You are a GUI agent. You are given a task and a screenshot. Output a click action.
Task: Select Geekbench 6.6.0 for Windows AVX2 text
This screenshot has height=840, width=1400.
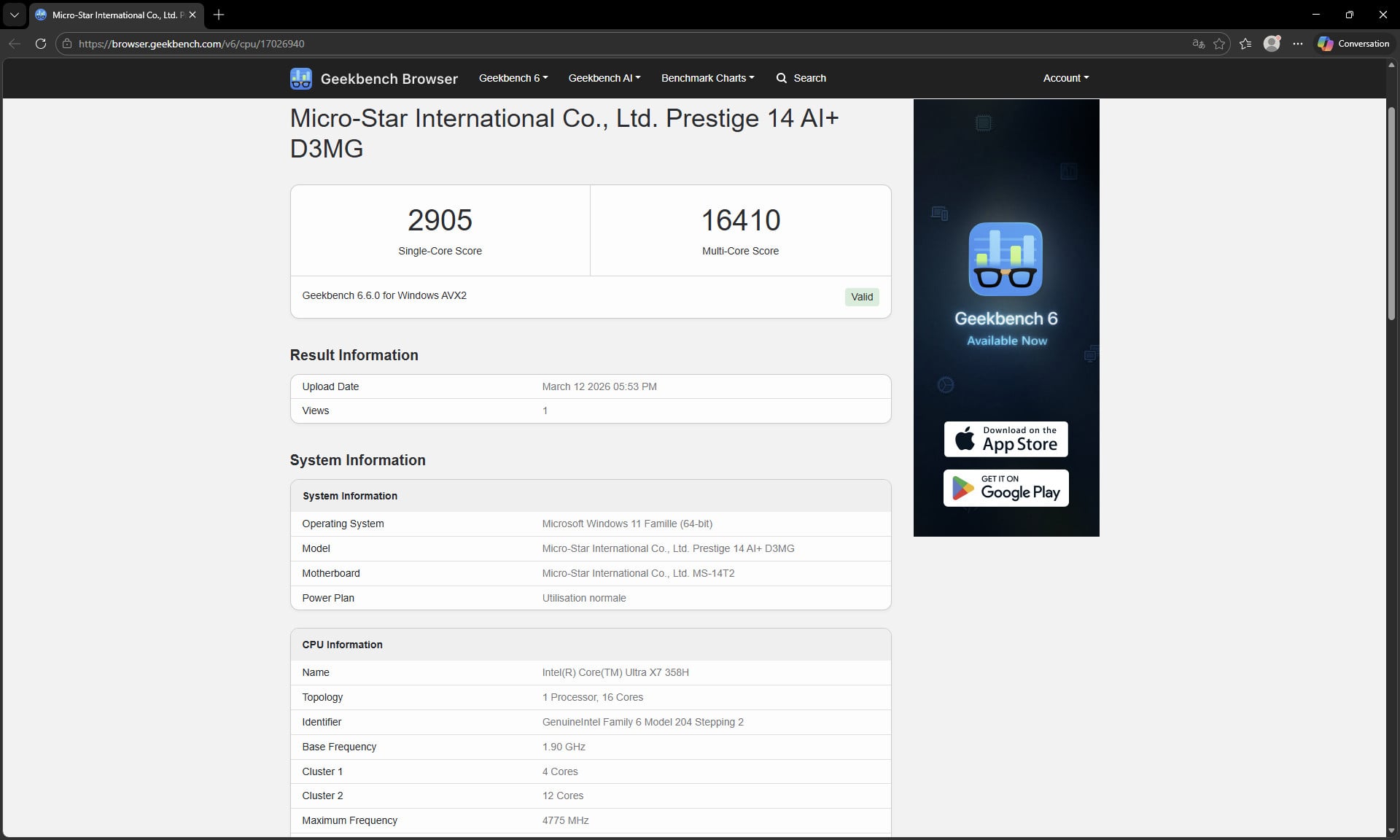tap(384, 295)
